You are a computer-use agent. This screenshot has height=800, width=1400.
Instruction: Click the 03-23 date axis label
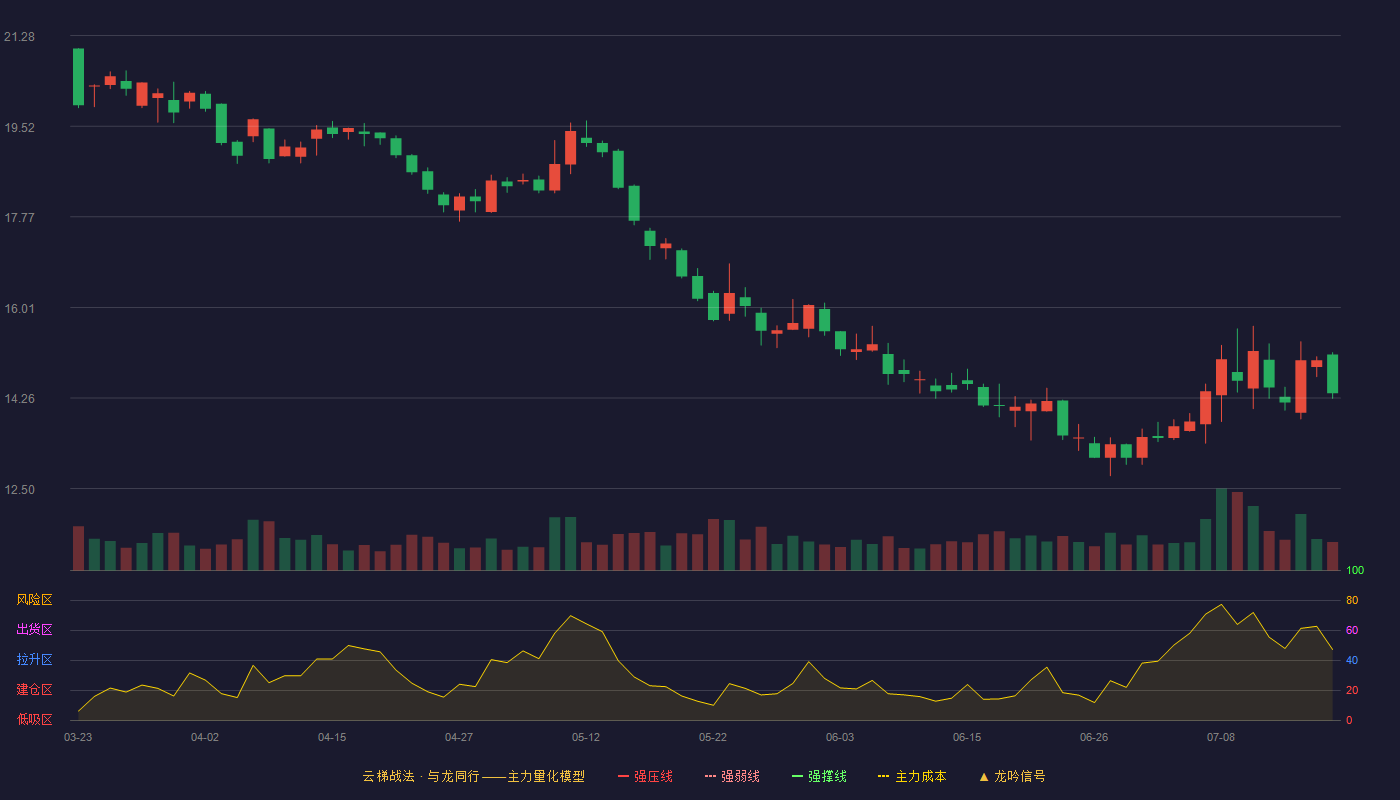78,737
